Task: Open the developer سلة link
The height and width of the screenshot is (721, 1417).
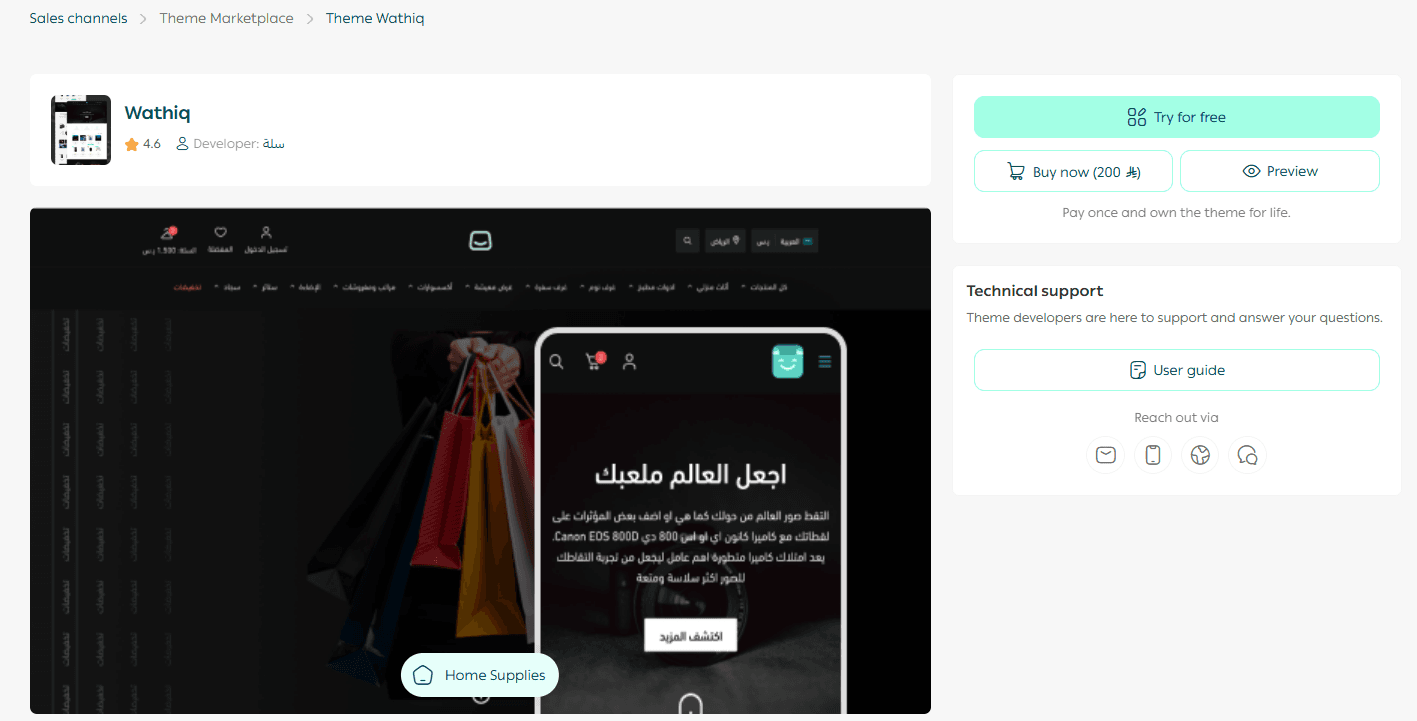Action: point(274,144)
